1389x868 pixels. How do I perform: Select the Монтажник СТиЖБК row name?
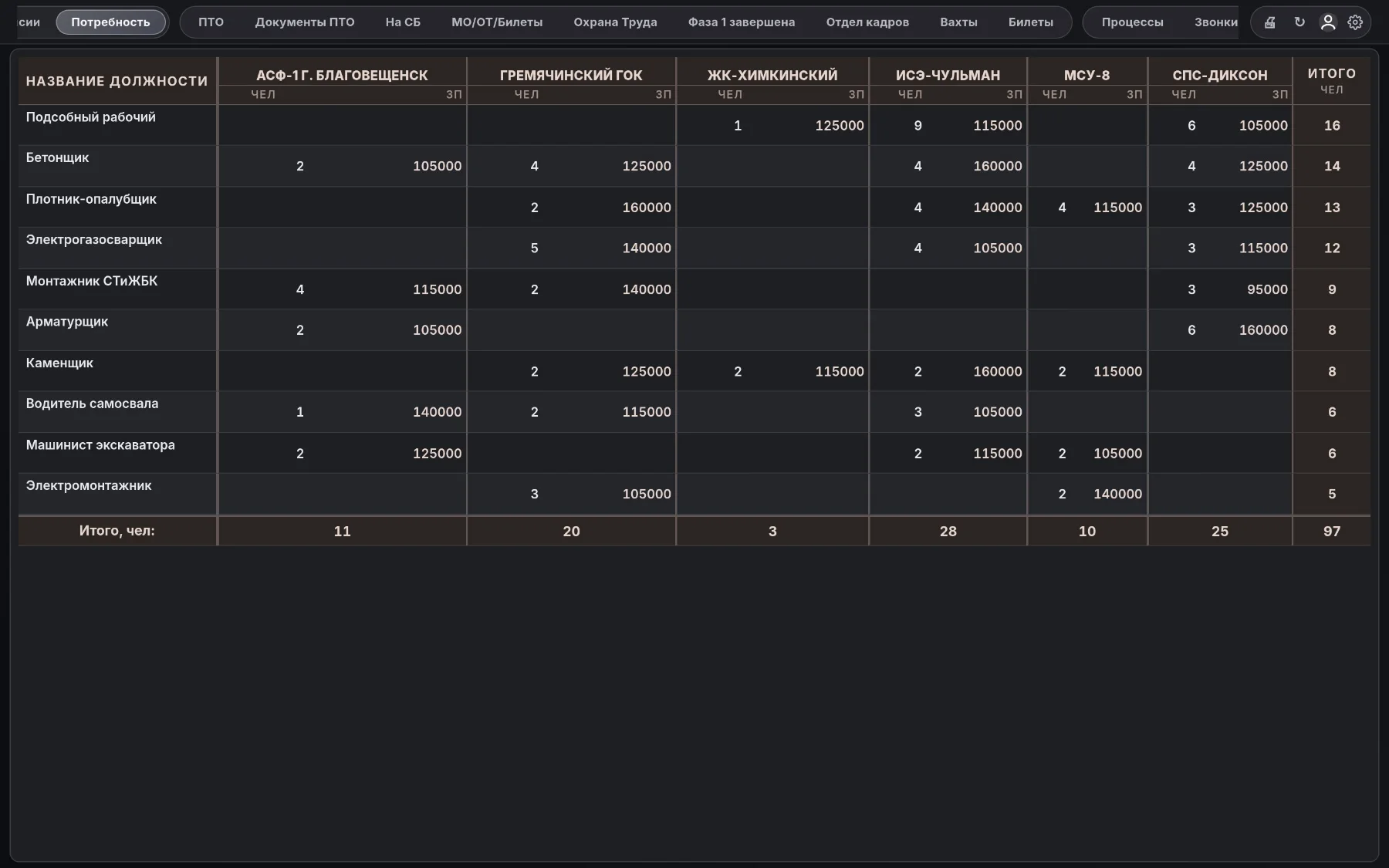(x=92, y=281)
